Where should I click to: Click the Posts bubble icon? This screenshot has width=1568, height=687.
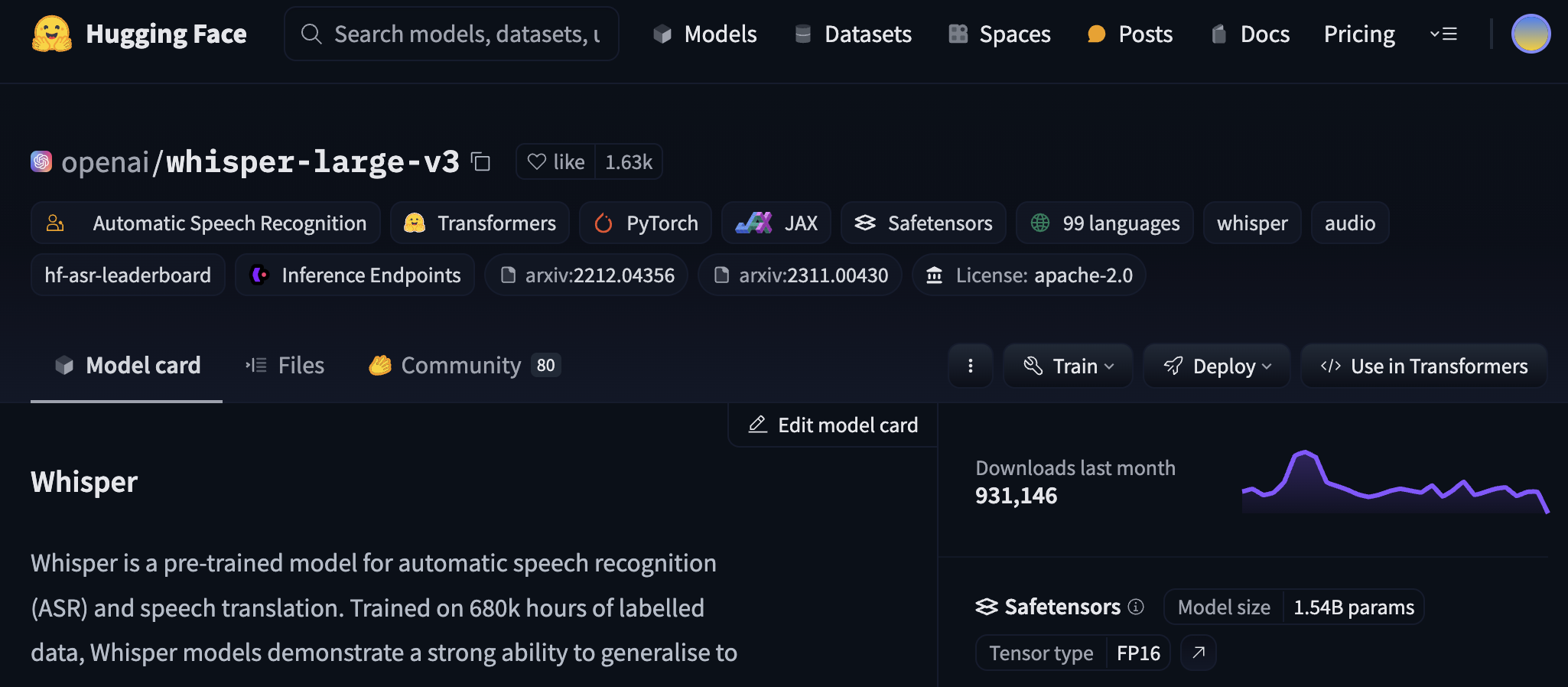point(1096,34)
